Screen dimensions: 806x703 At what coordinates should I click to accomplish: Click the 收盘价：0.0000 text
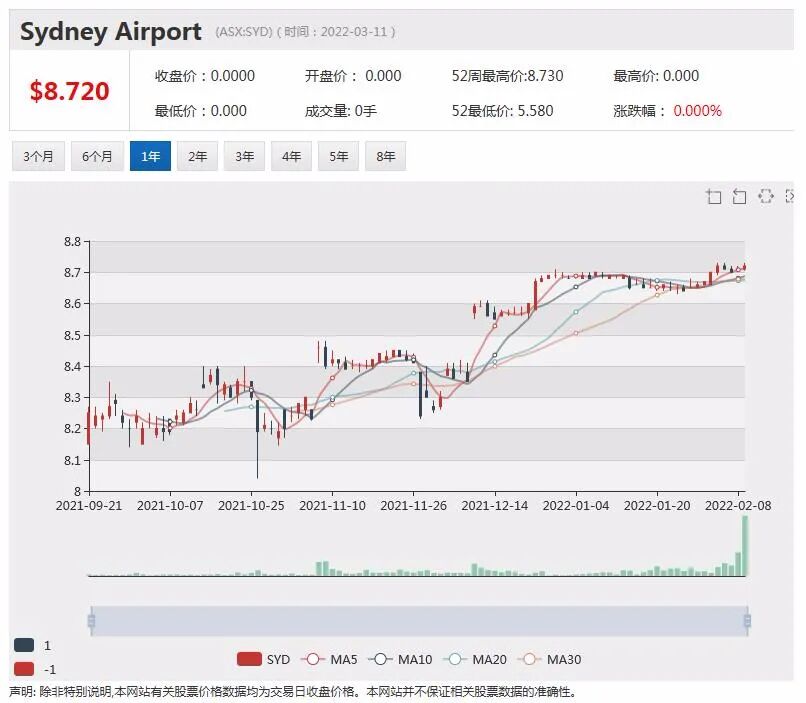point(205,76)
